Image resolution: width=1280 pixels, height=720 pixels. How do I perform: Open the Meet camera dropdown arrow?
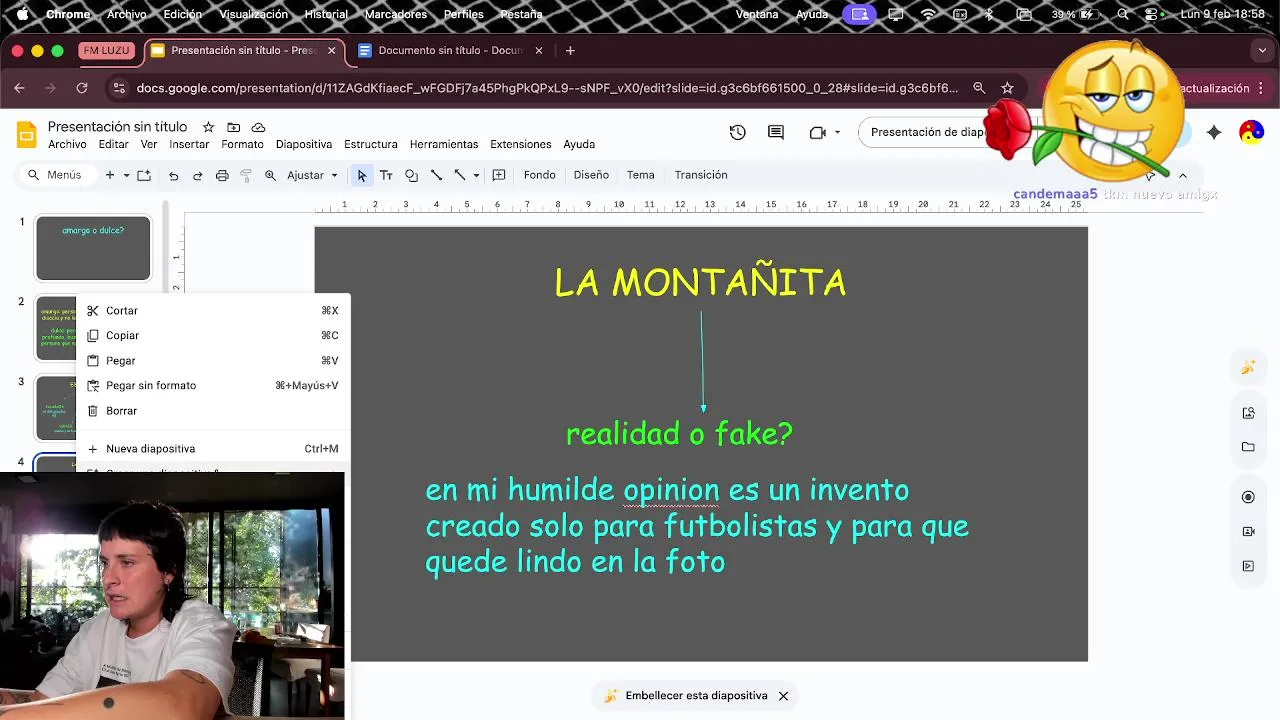tap(837, 132)
